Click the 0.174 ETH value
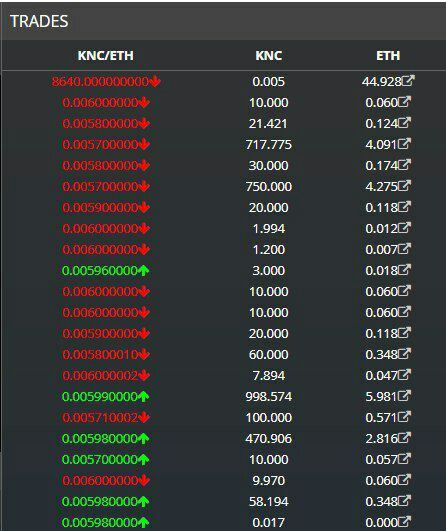446x531 pixels. pyautogui.click(x=381, y=166)
